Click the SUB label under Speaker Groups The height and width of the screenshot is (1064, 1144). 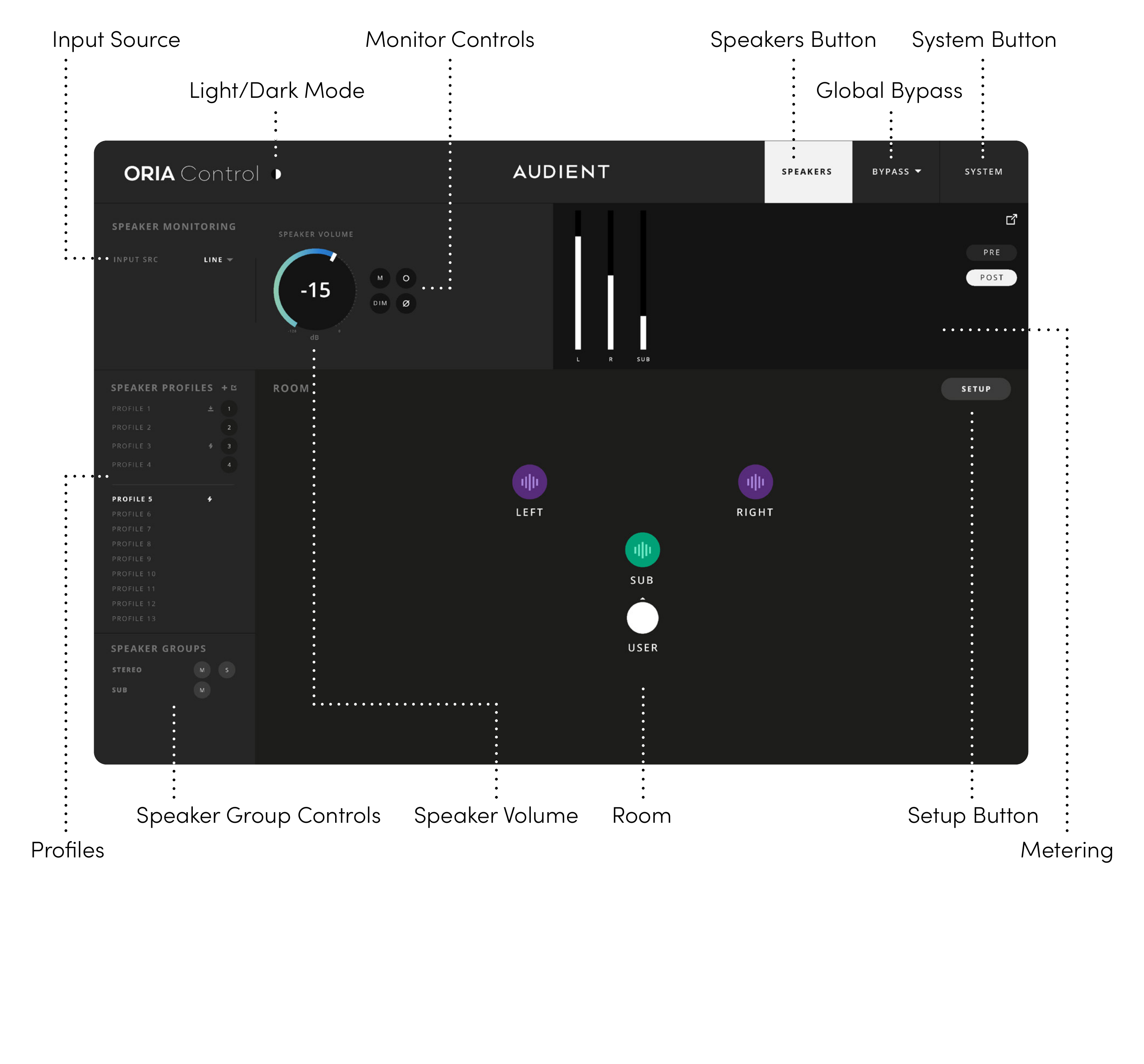coord(119,690)
